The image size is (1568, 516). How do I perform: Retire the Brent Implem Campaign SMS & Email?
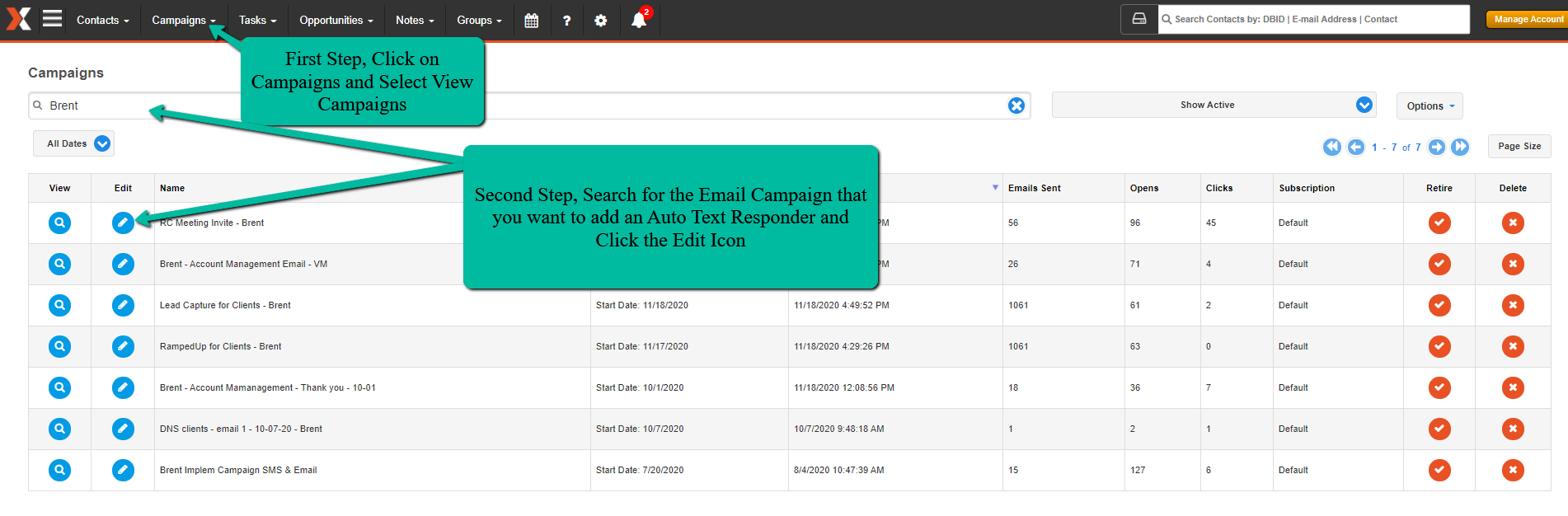(x=1439, y=470)
